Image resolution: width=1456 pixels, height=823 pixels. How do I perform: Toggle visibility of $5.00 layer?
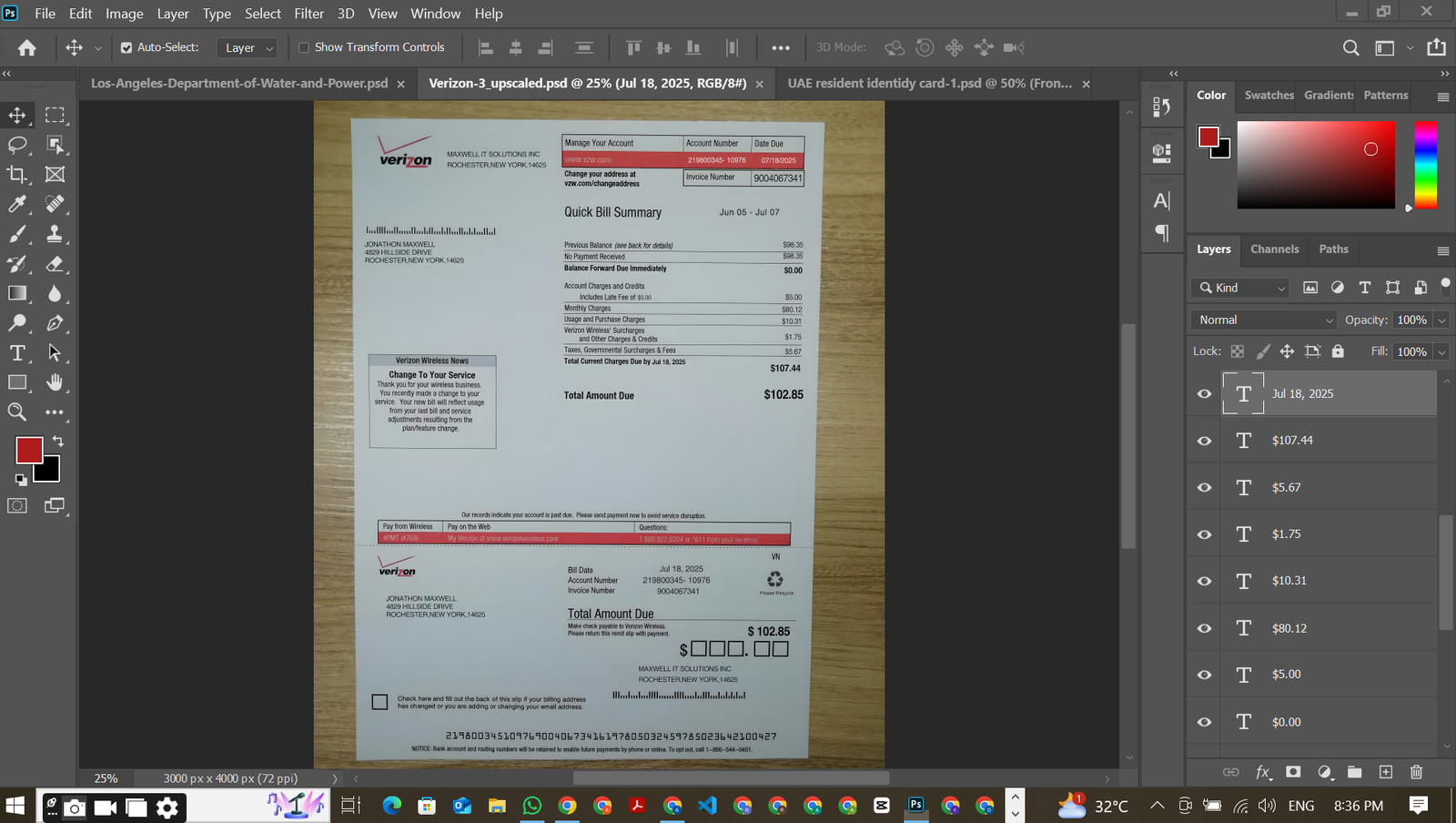click(1204, 675)
